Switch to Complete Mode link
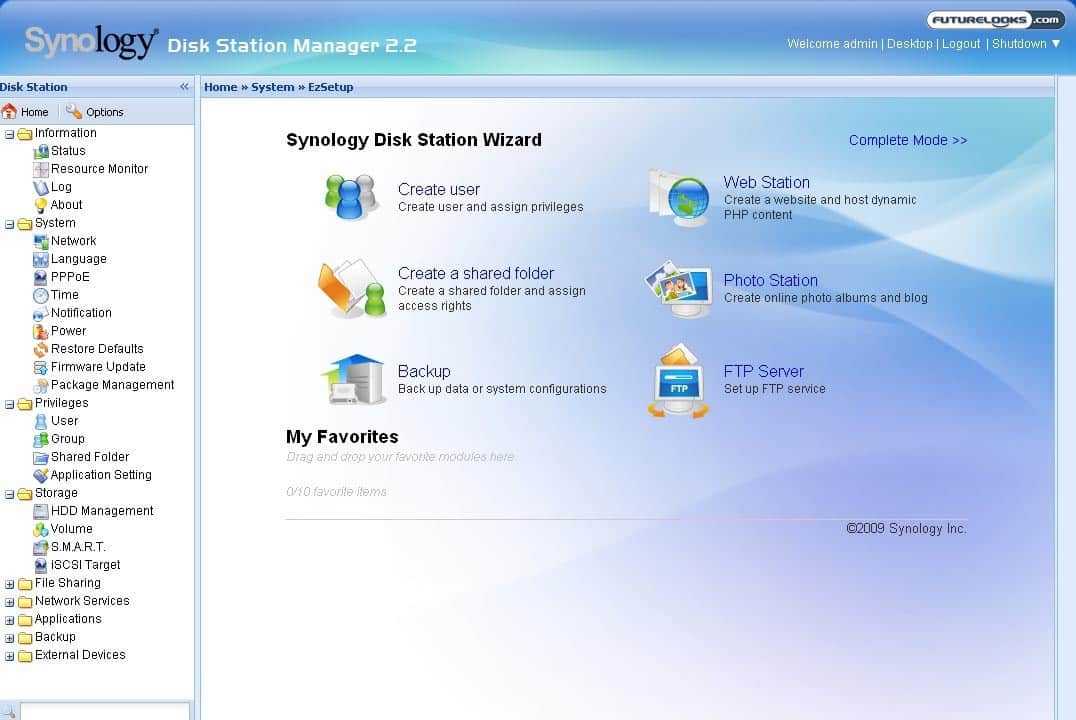1076x720 pixels. [x=907, y=140]
